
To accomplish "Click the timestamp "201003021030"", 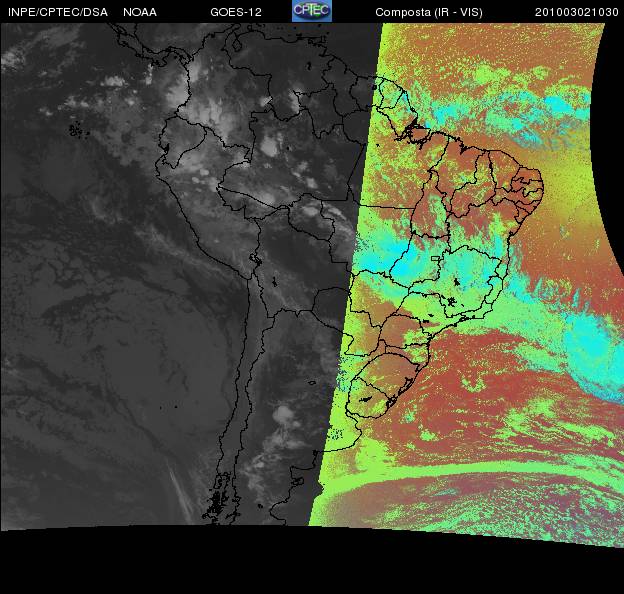I will click(x=576, y=12).
